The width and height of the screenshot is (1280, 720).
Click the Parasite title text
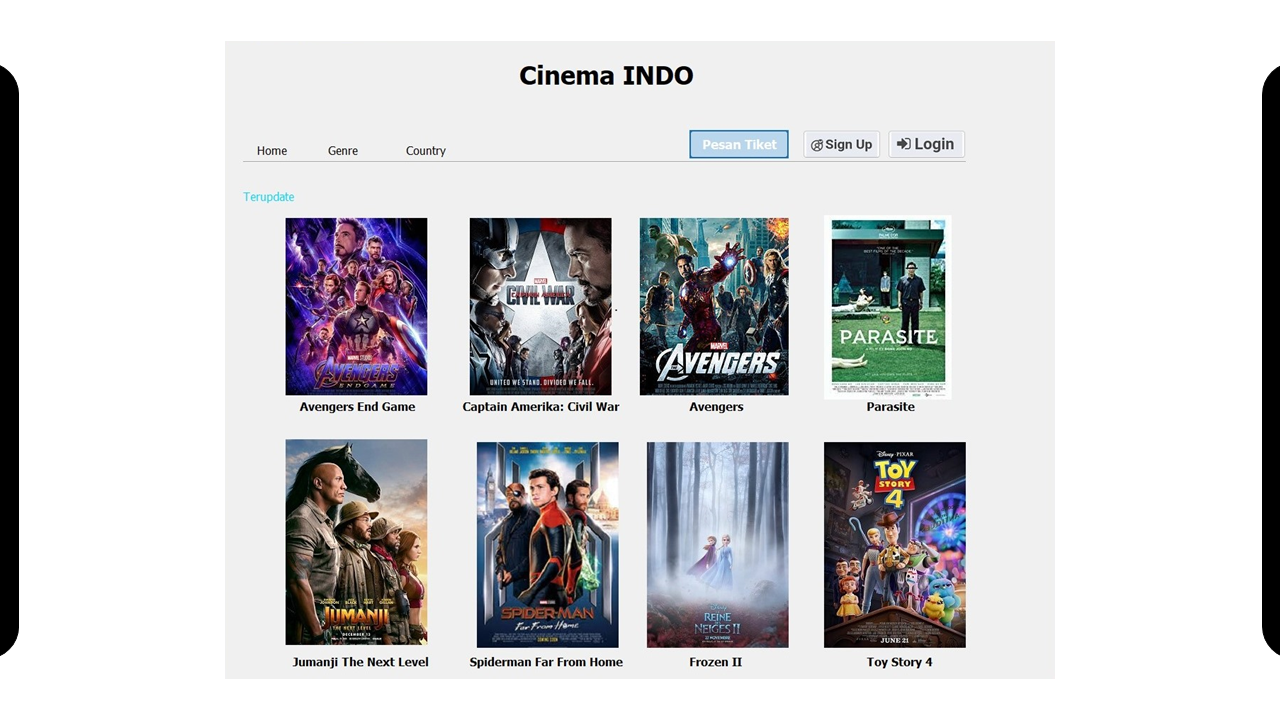pyautogui.click(x=890, y=407)
